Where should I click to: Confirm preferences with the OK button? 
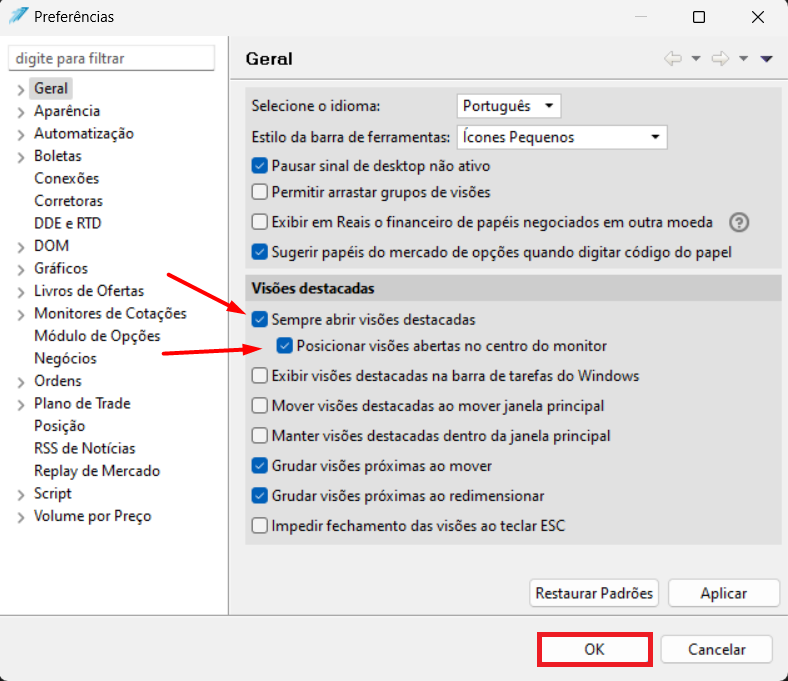(x=595, y=649)
